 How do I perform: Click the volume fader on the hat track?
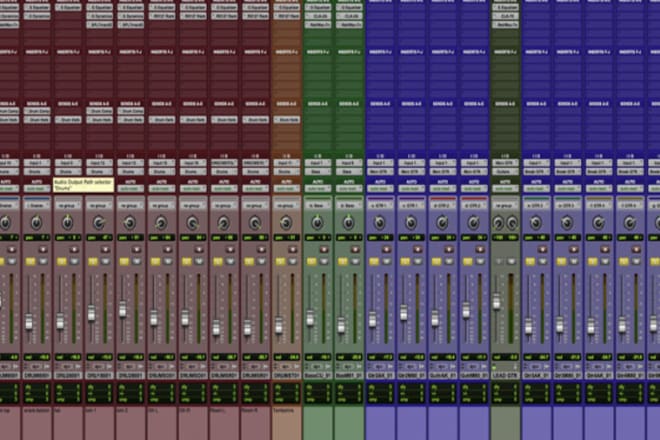coord(60,321)
